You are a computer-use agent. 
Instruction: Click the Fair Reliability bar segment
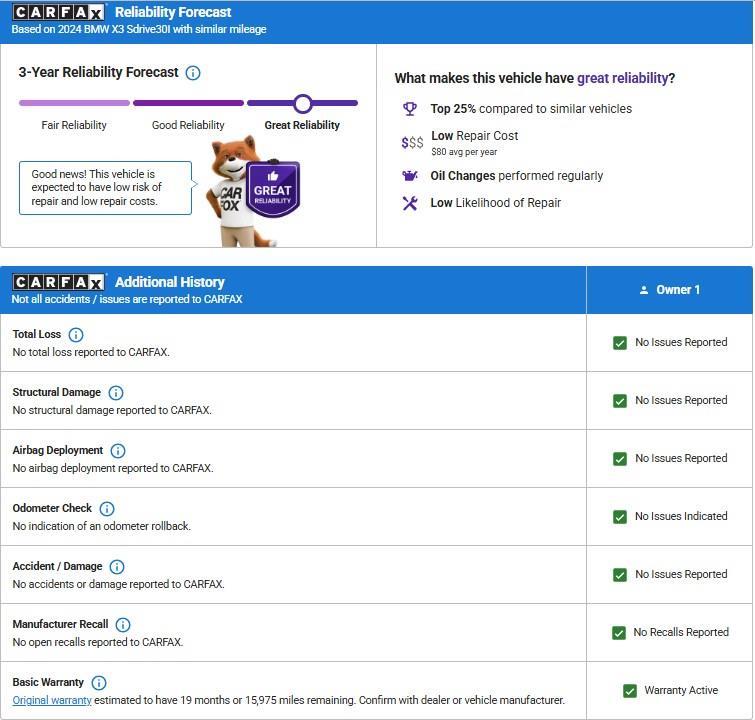pyautogui.click(x=75, y=103)
